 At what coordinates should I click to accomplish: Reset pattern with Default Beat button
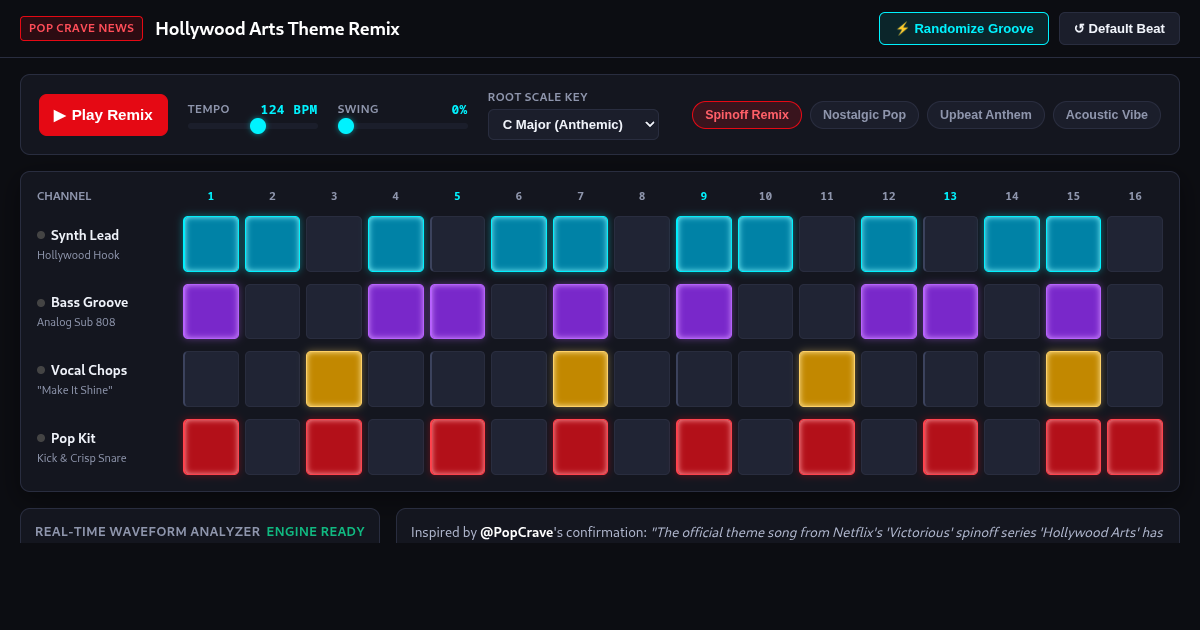pos(1119,28)
